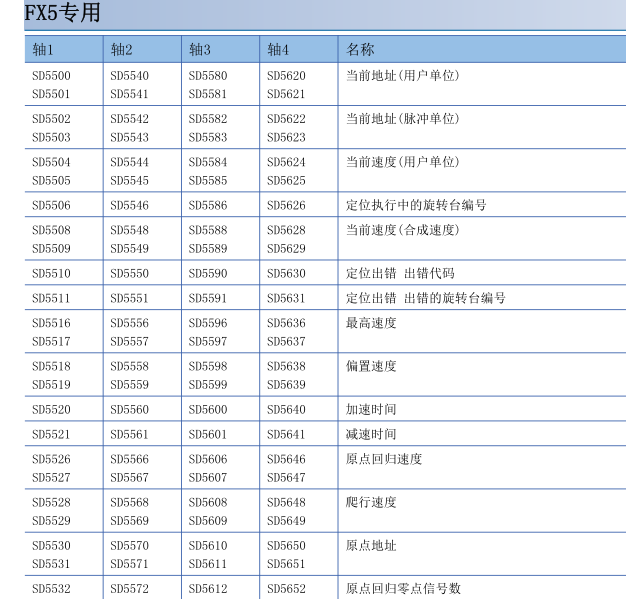Click the 爬行速度 name cell
This screenshot has height=599, width=626.
tap(371, 503)
